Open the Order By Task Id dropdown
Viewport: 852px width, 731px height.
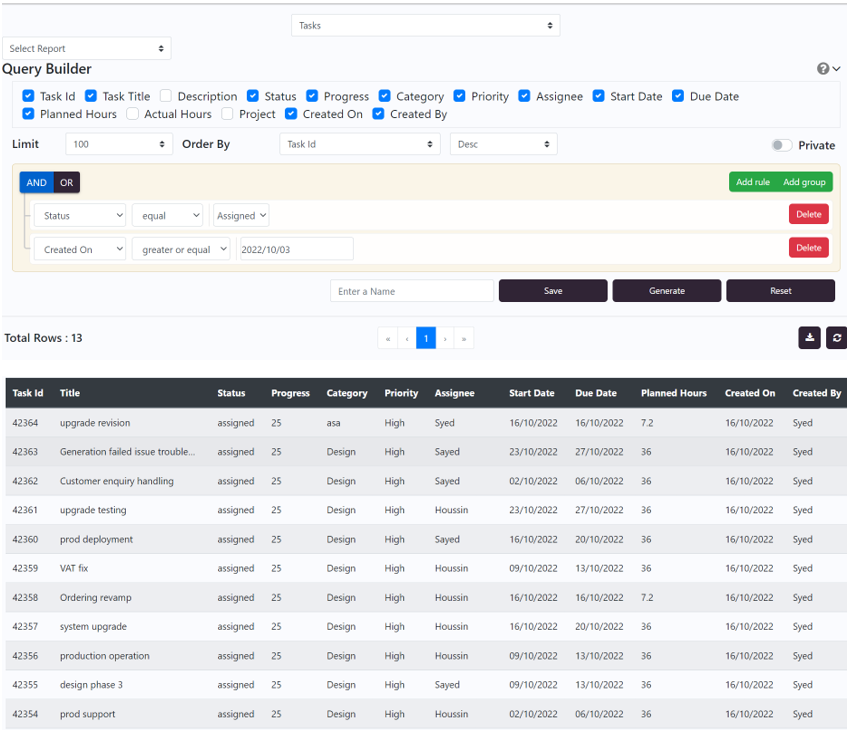[360, 144]
